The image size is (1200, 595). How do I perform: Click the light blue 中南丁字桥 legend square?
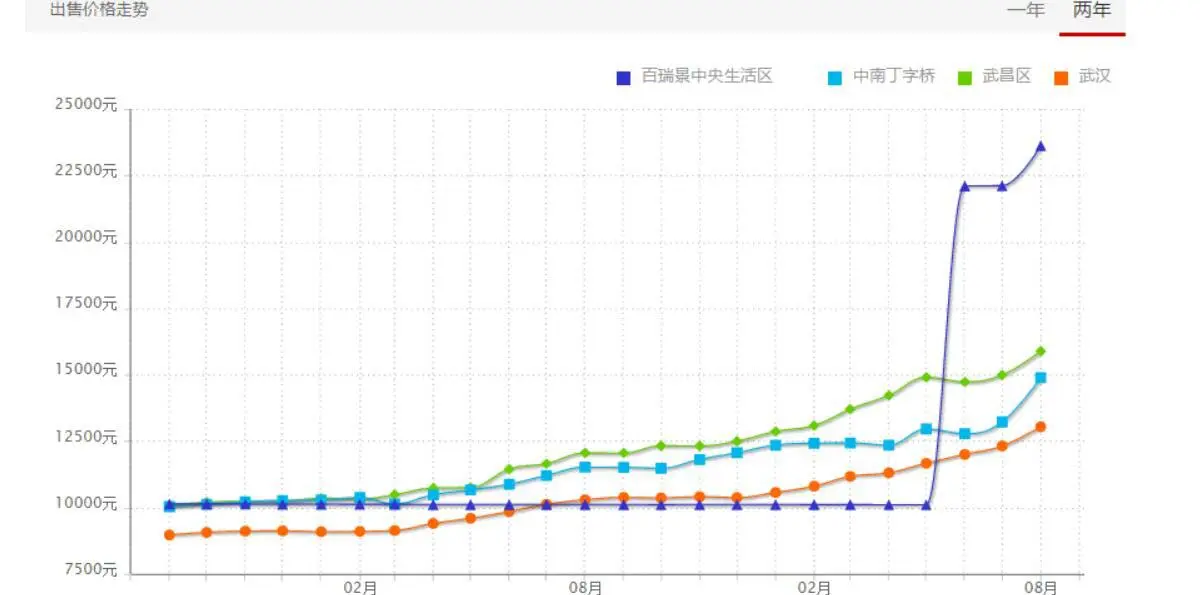(835, 77)
